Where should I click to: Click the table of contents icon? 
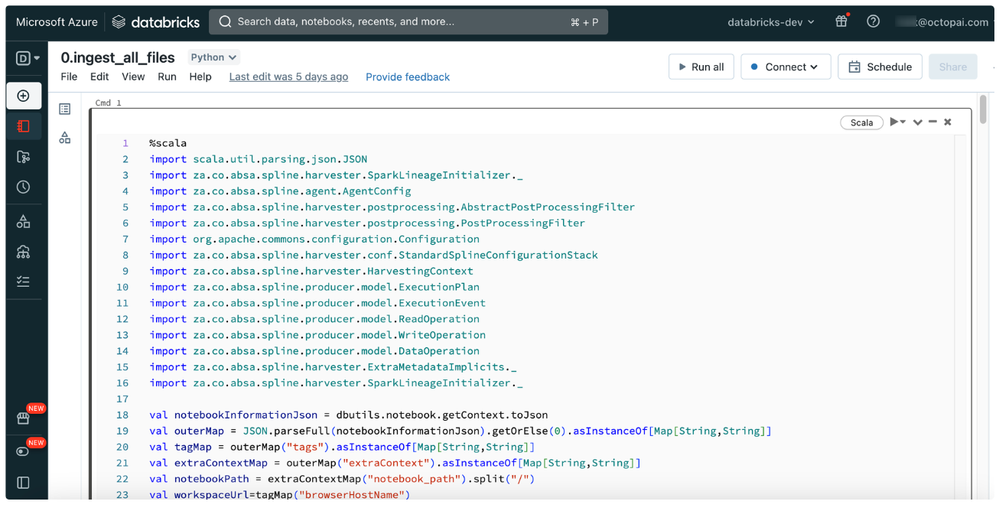click(x=65, y=109)
